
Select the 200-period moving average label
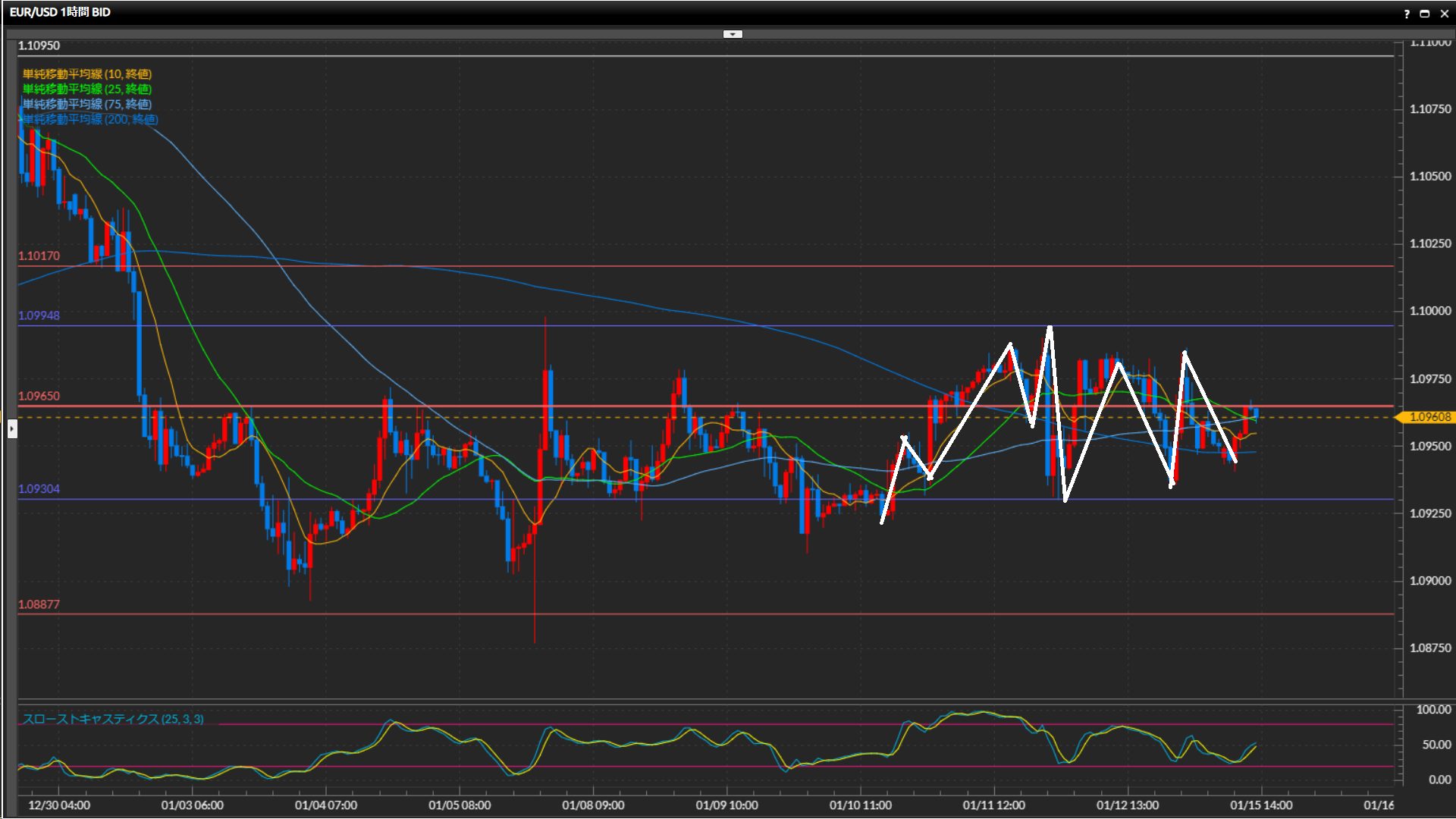89,119
